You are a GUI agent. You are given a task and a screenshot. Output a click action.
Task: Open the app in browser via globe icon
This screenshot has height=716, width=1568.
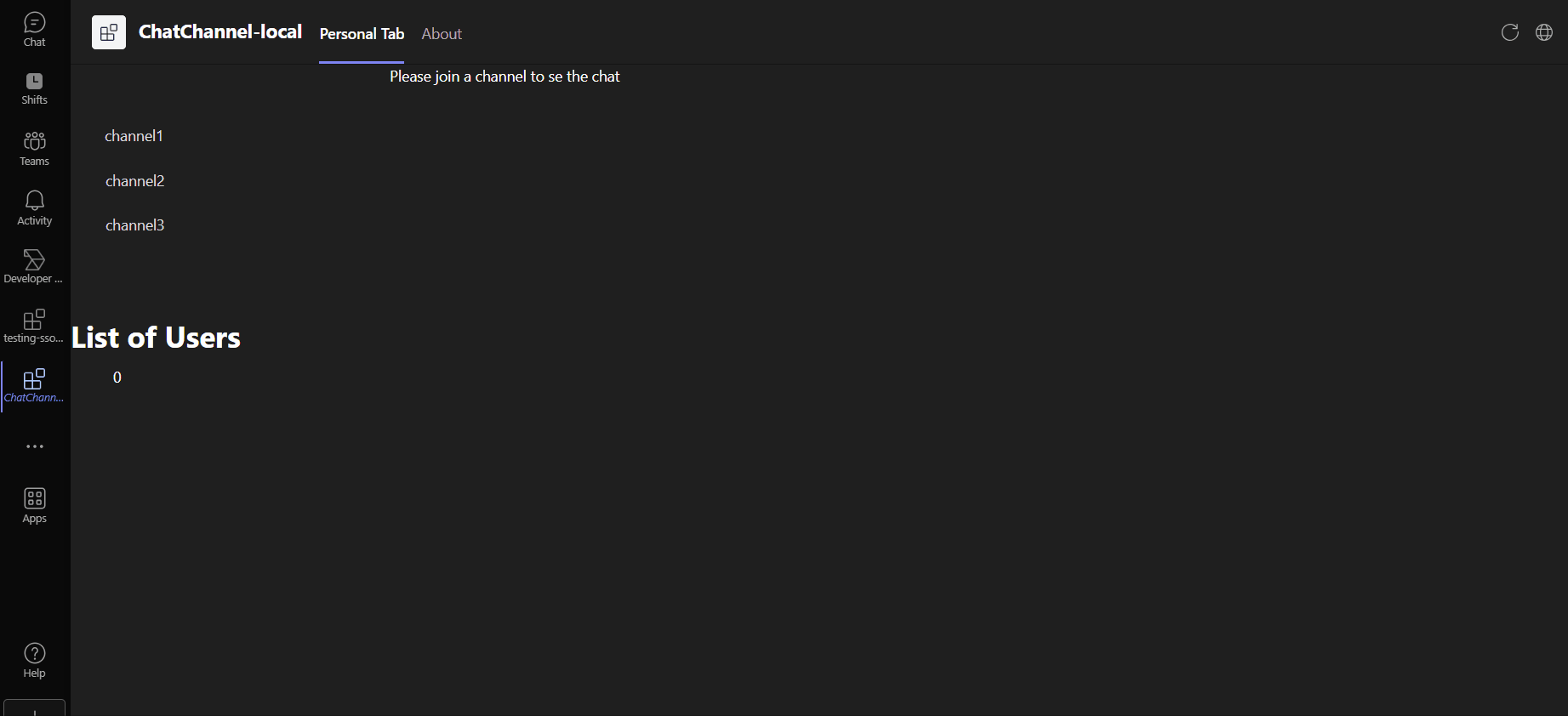[x=1544, y=32]
